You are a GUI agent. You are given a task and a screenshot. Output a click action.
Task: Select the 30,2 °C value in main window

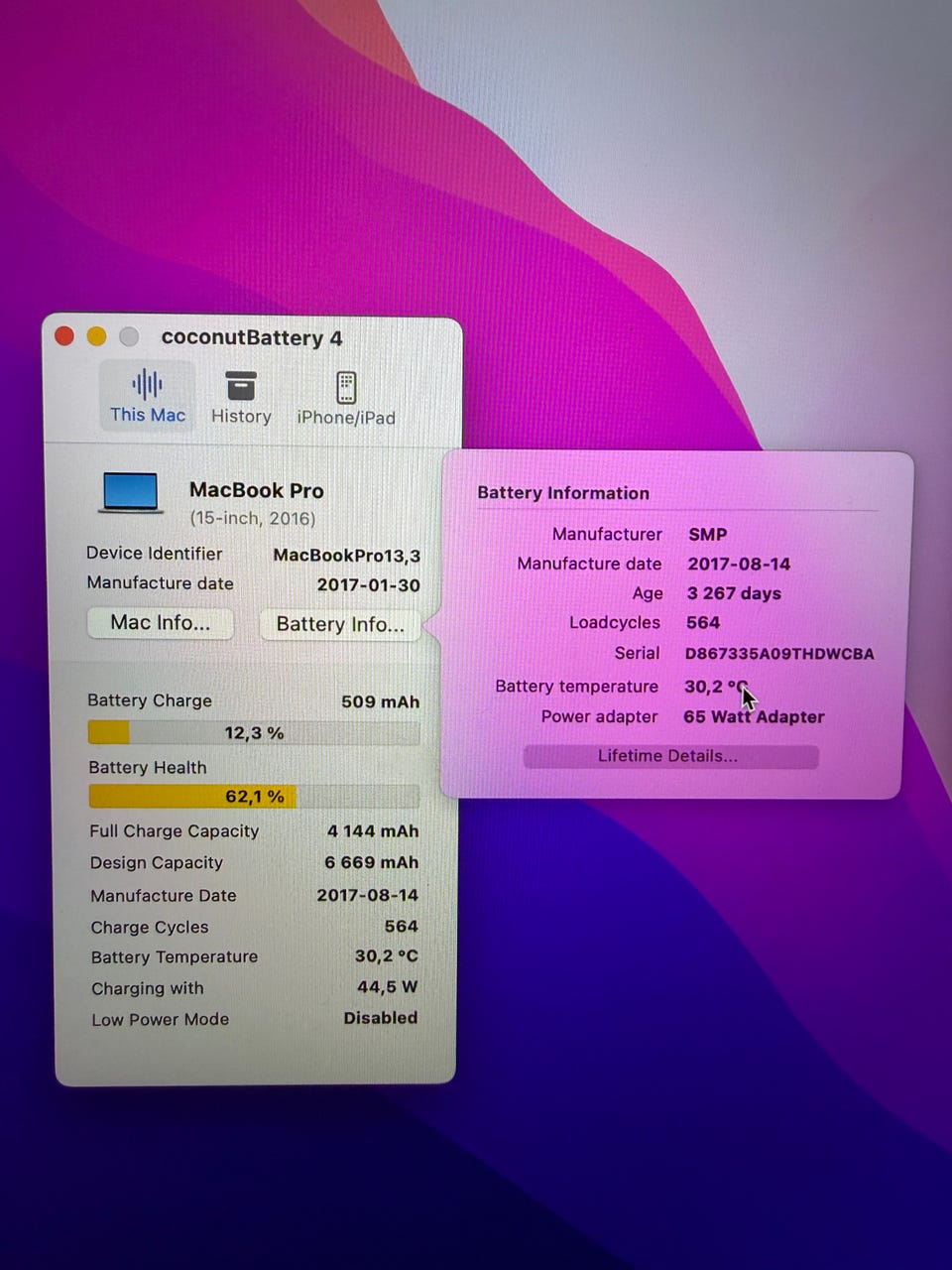386,956
